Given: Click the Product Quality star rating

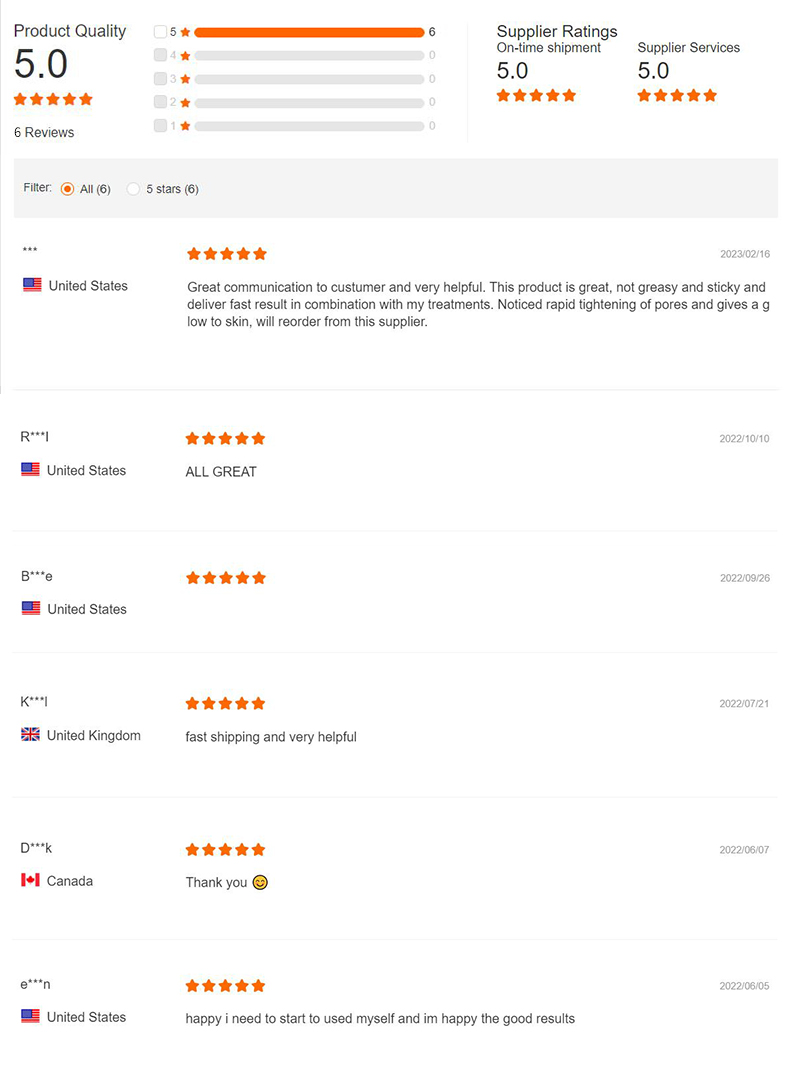Looking at the screenshot, I should 53,99.
